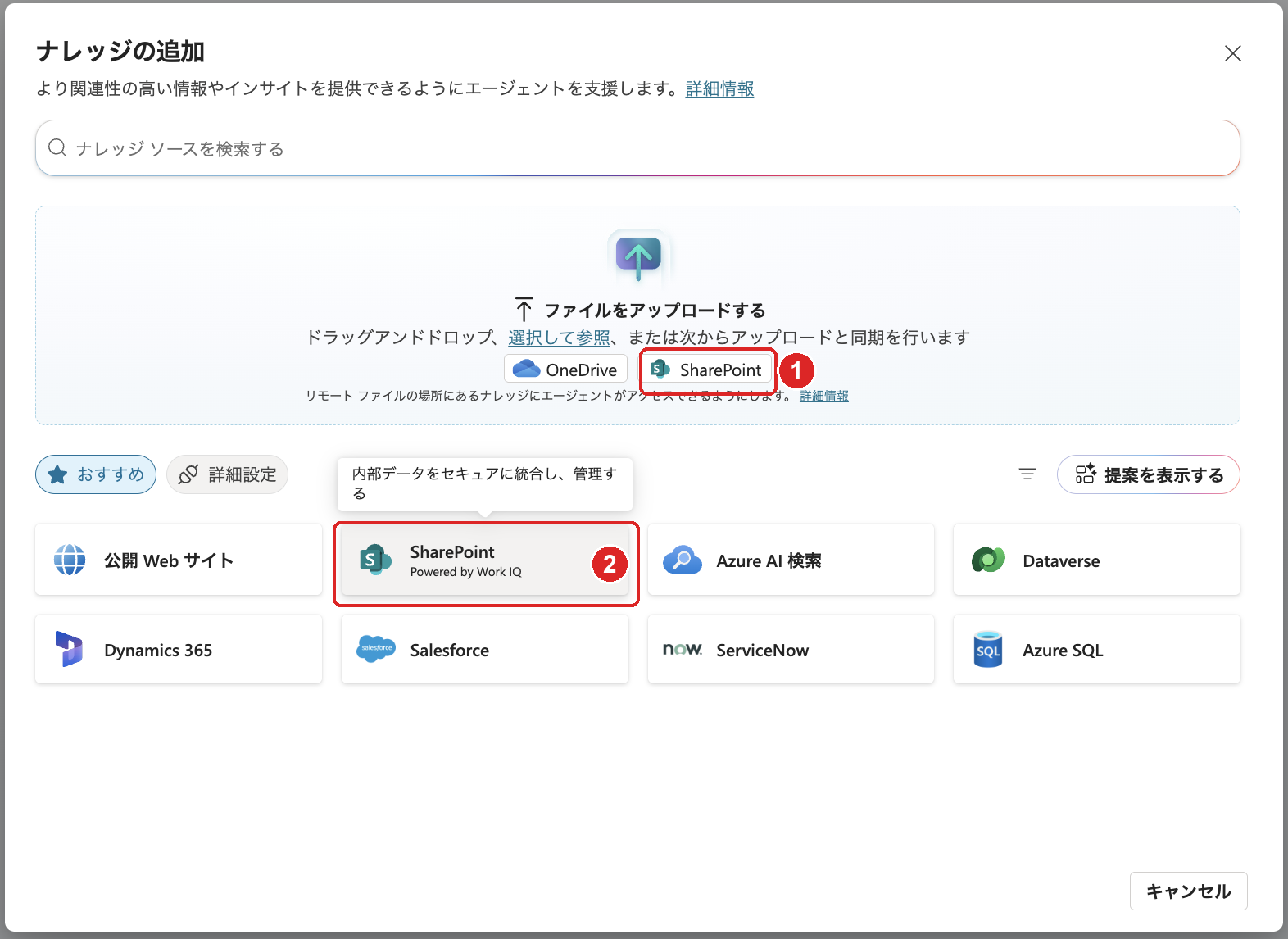
Task: Select the Dataverse card
Action: (1097, 560)
